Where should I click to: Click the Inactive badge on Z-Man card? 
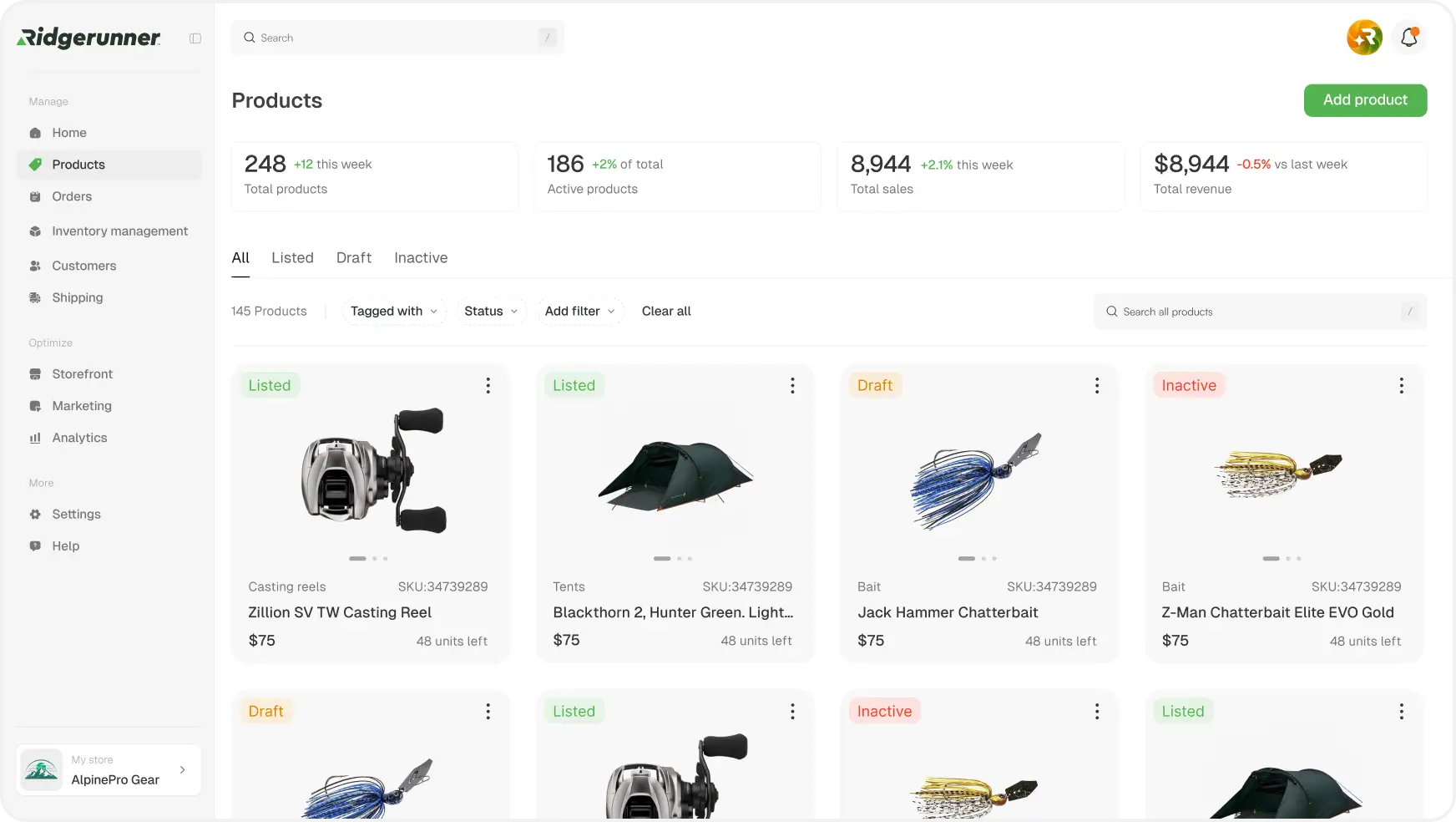tap(1189, 385)
